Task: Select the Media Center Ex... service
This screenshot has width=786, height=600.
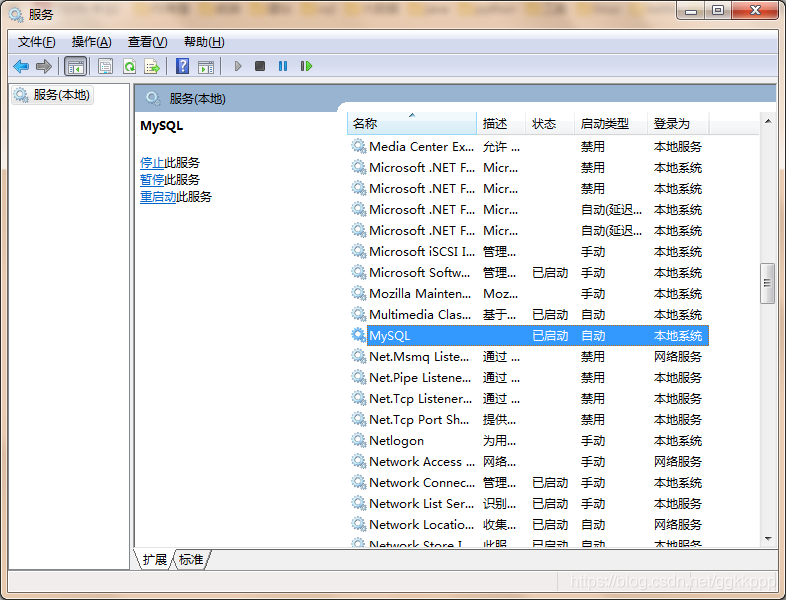Action: pyautogui.click(x=529, y=146)
